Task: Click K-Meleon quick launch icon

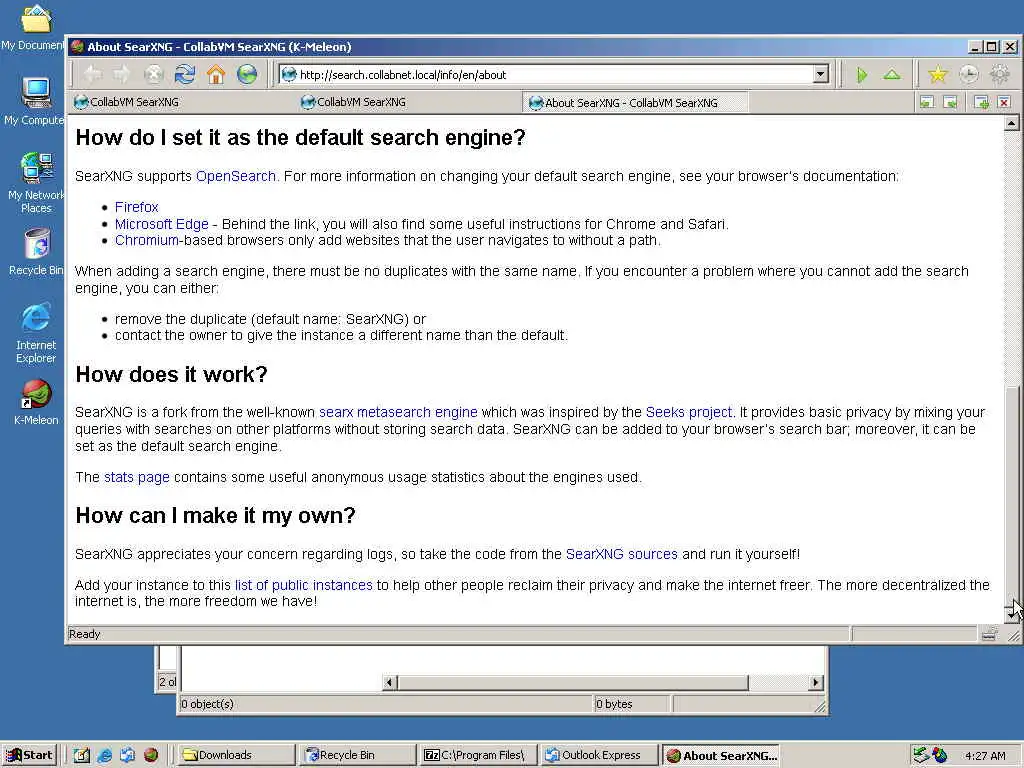Action: click(151, 755)
